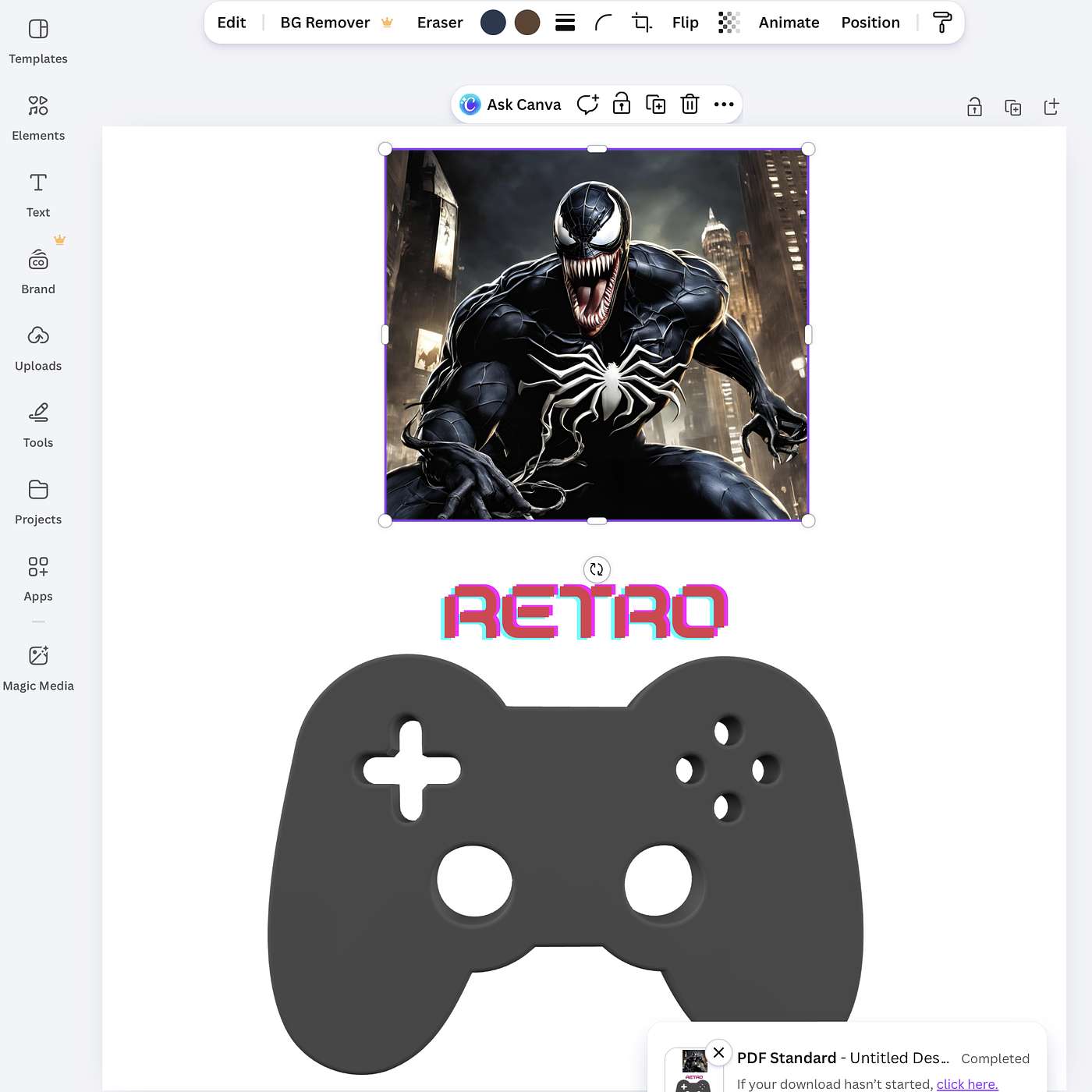Select the RETRO text graphic

coord(585,612)
